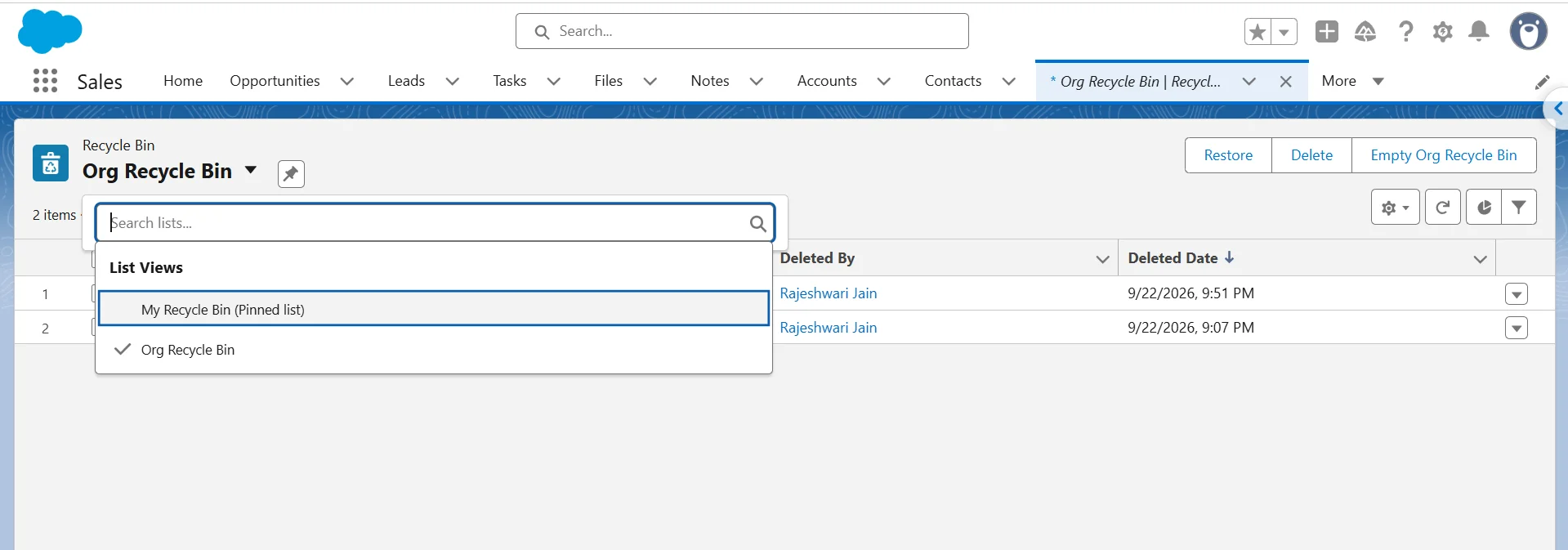Click Empty Org Recycle Bin button
This screenshot has height=550, width=1568.
coord(1444,155)
